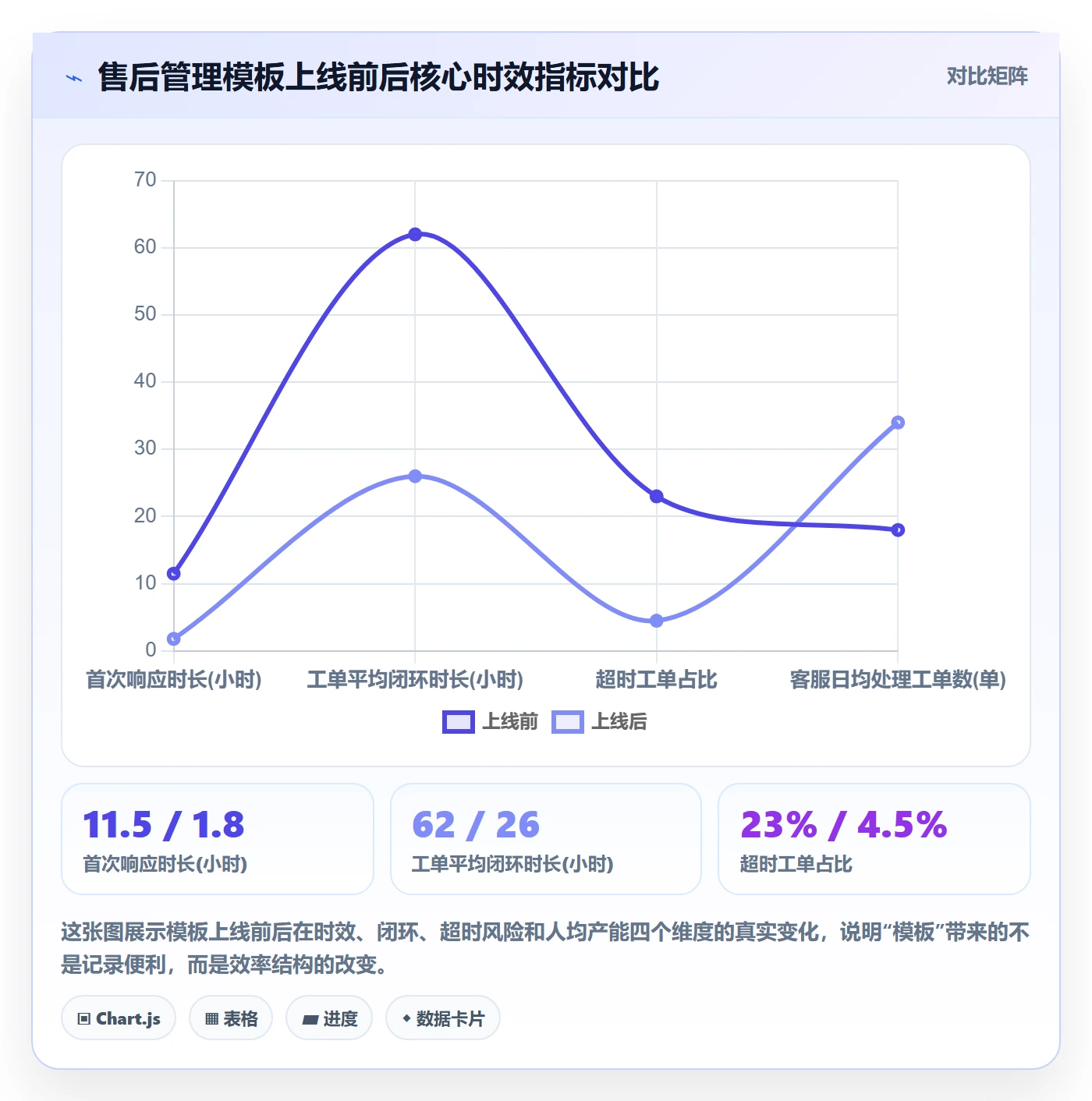Screen dimensions: 1092x1101
Task: Click the 客服日均处理工单数(单) axis label
Action: coord(898,680)
